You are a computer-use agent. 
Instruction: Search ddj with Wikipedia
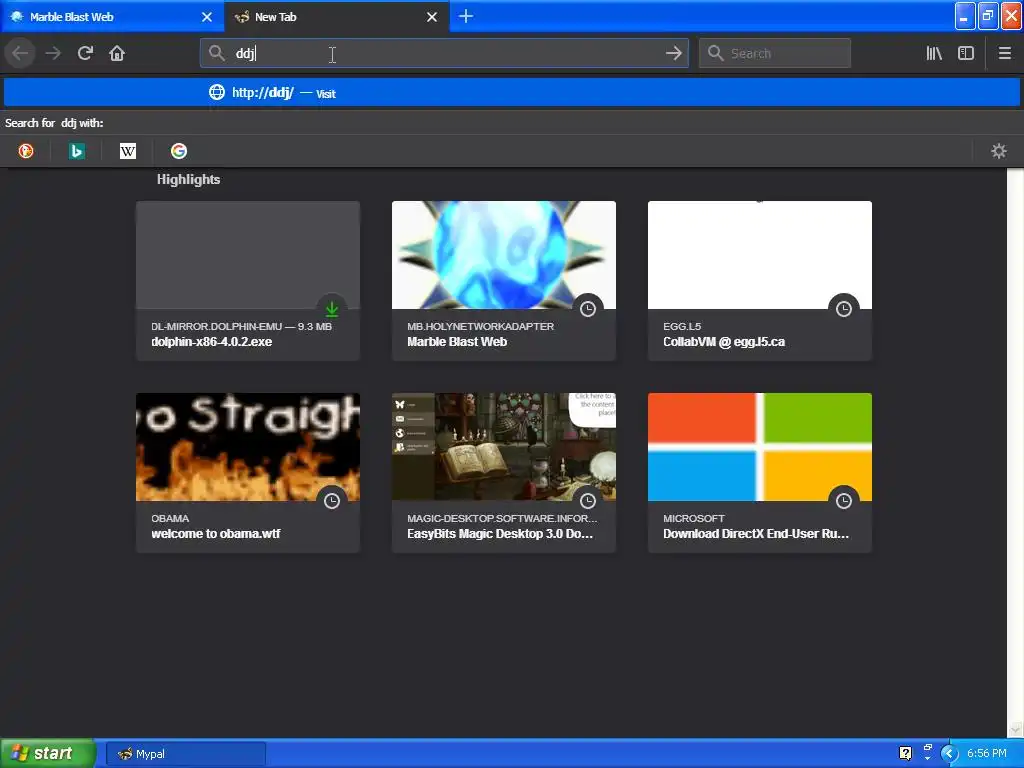pyautogui.click(x=128, y=152)
